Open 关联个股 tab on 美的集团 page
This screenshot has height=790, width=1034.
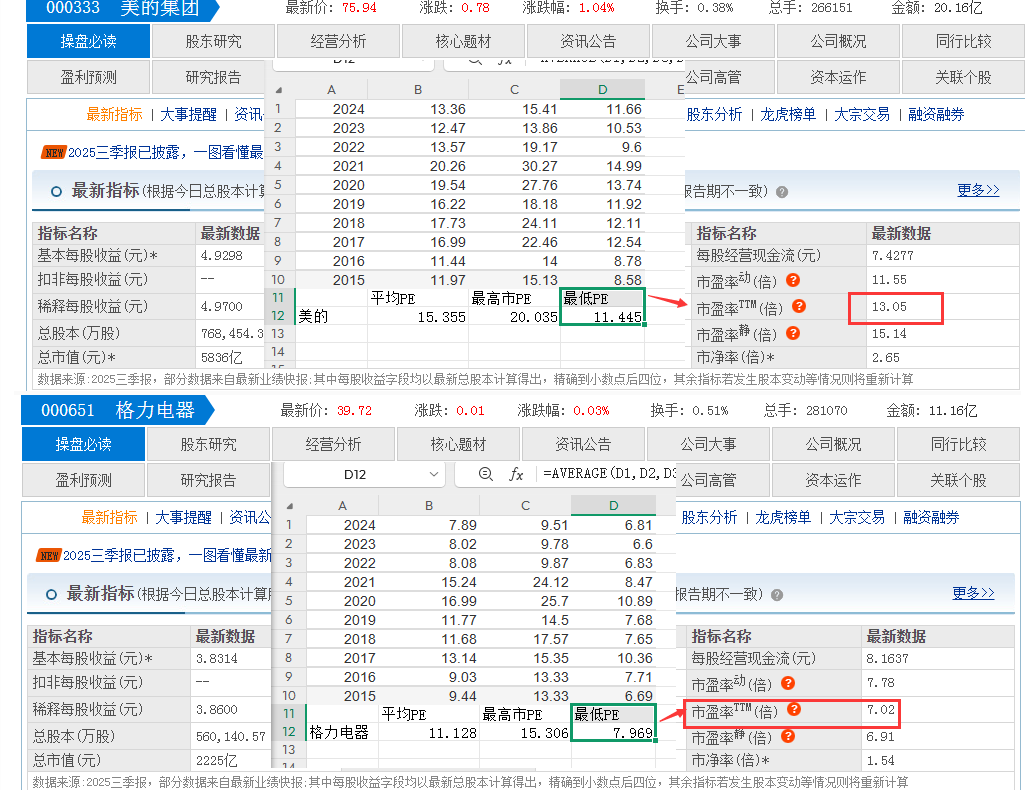coord(963,77)
